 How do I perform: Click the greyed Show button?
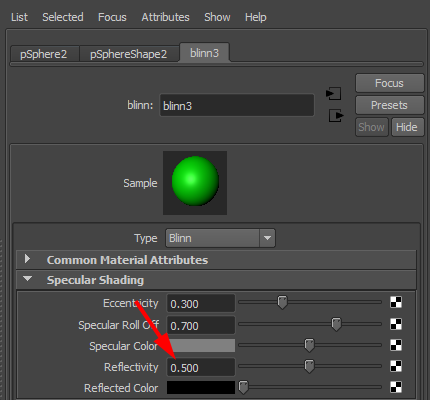pos(372,127)
